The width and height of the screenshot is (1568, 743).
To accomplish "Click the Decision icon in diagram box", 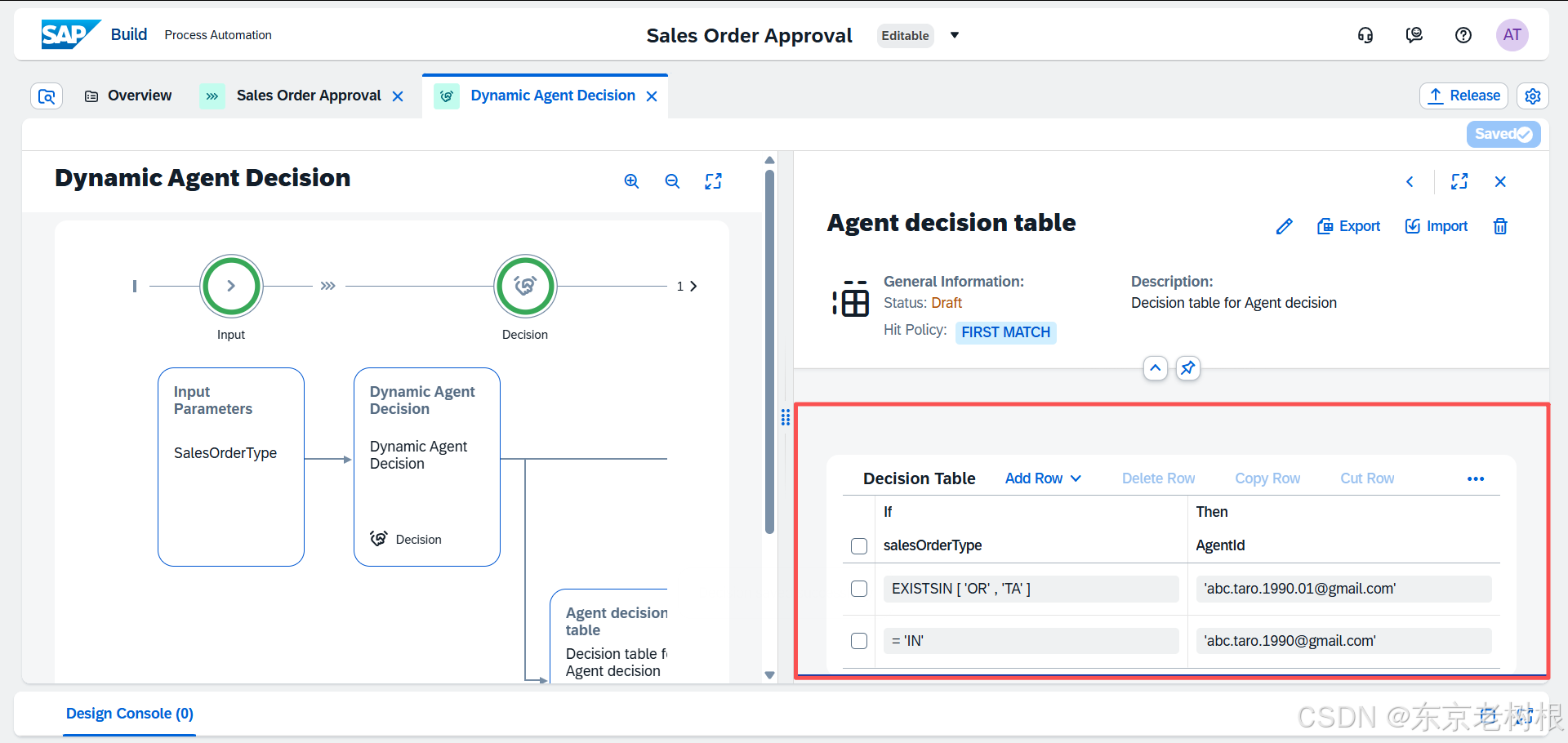I will tap(379, 539).
